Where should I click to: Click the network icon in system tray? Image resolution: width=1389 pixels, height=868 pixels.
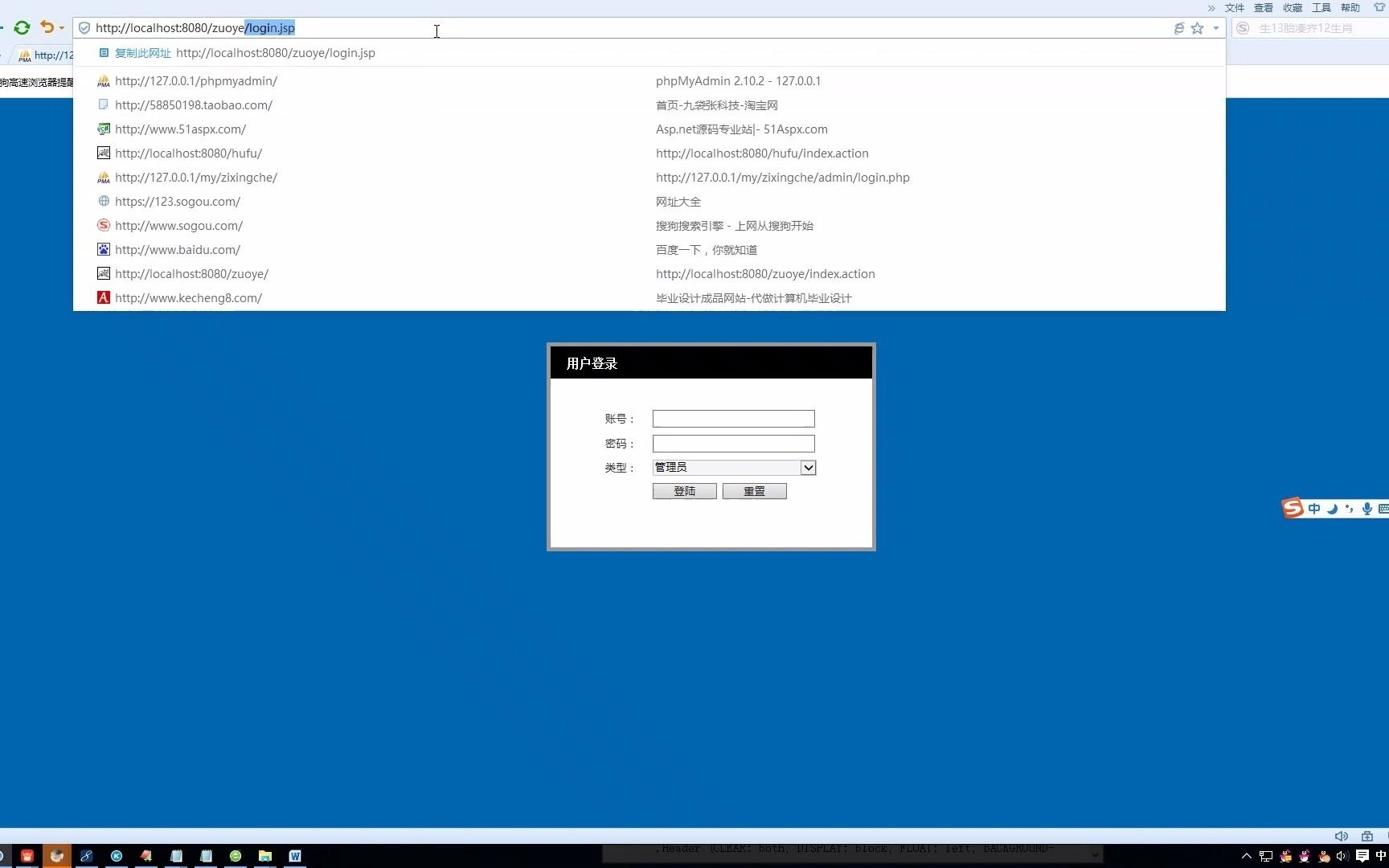tap(1266, 856)
